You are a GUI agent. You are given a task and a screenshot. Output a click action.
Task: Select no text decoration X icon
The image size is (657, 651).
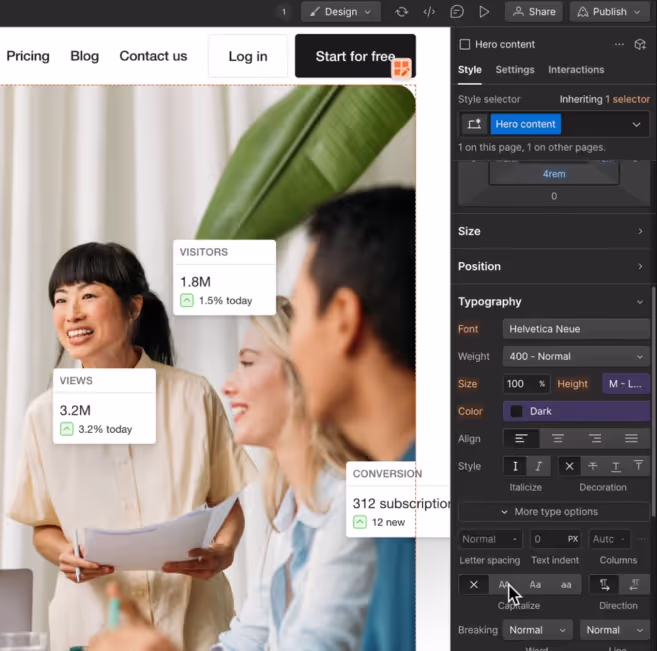[x=569, y=466]
